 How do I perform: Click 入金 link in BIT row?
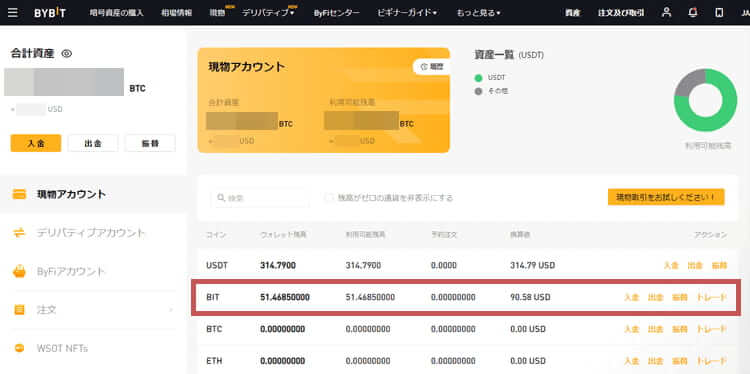pos(631,297)
